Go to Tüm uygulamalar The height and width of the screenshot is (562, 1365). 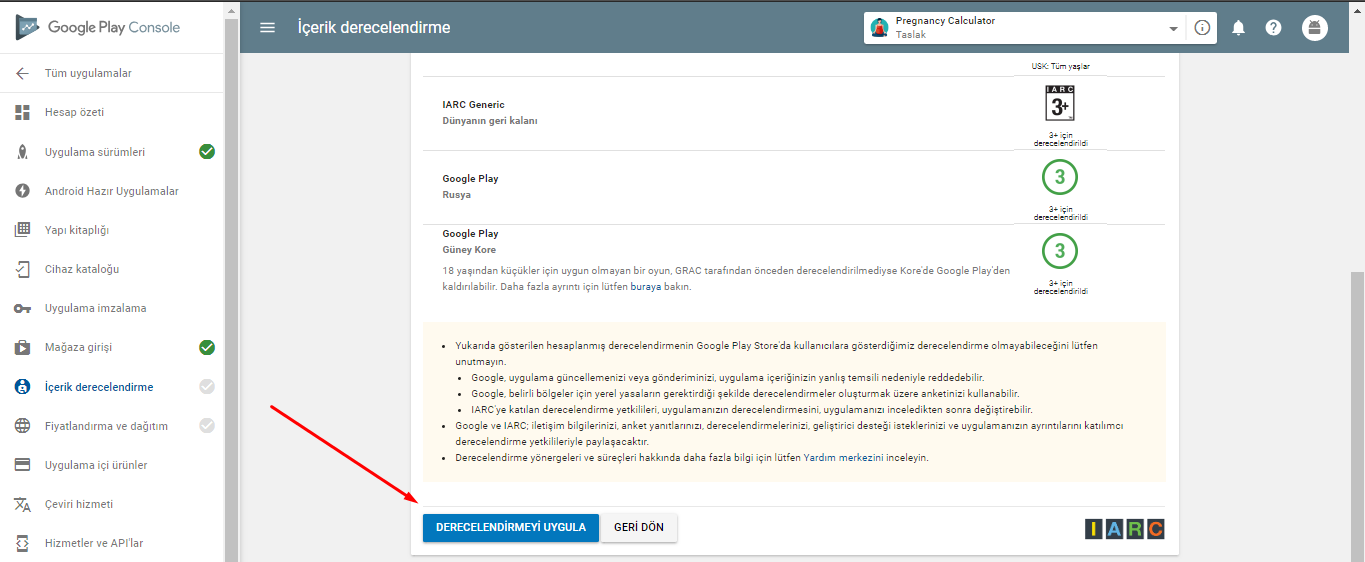88,73
